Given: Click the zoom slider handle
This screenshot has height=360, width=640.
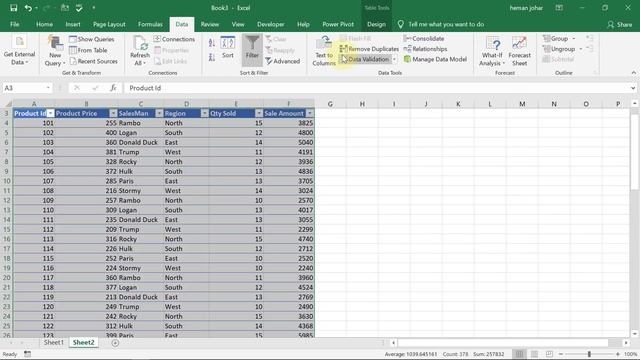Looking at the screenshot, I should [x=589, y=354].
